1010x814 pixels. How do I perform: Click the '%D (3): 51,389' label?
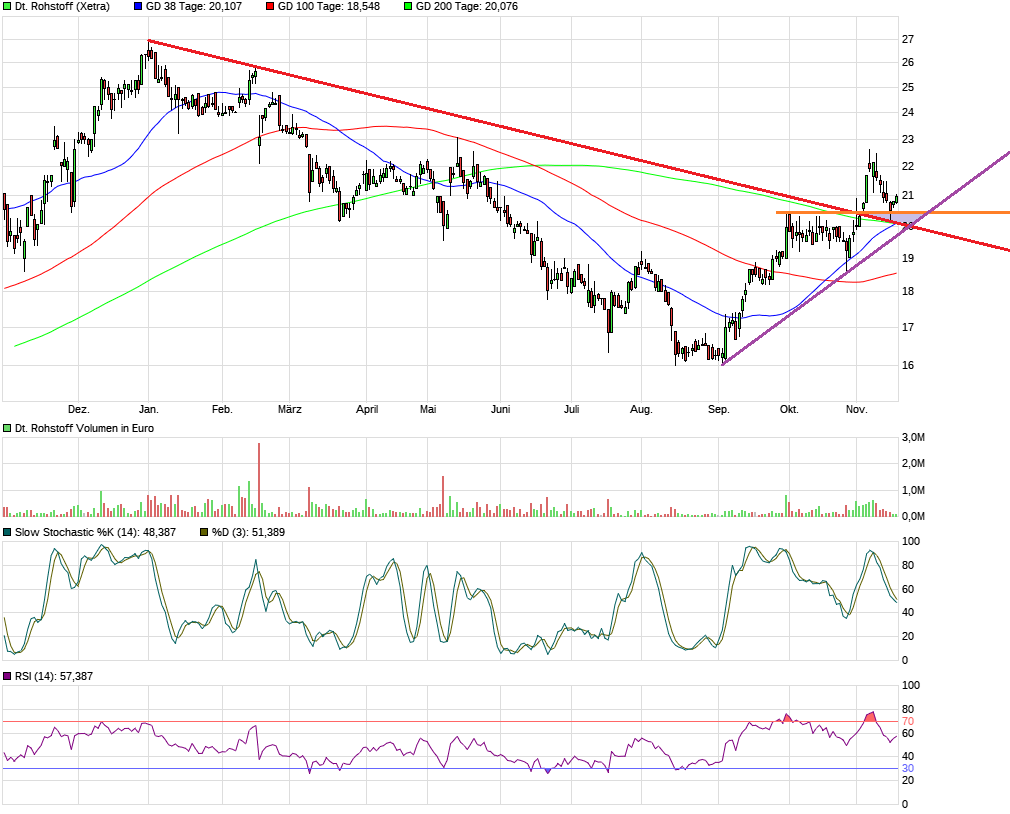coord(248,533)
